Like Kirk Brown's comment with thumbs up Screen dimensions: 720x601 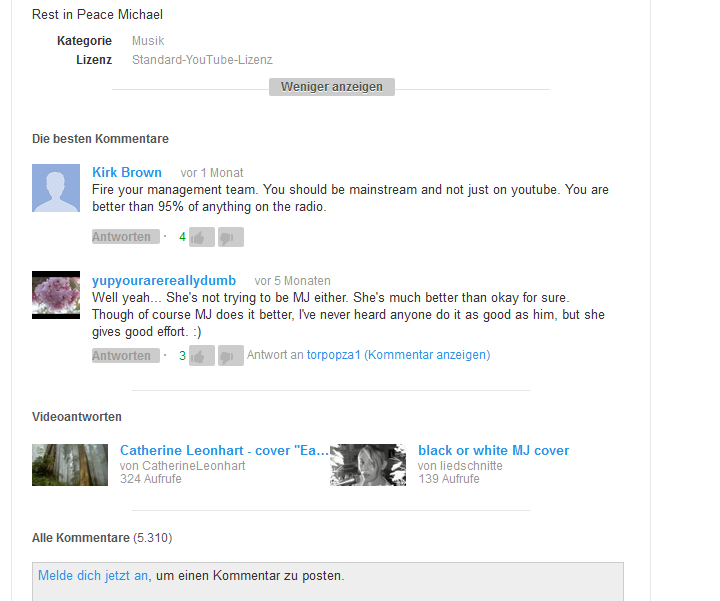[x=202, y=237]
